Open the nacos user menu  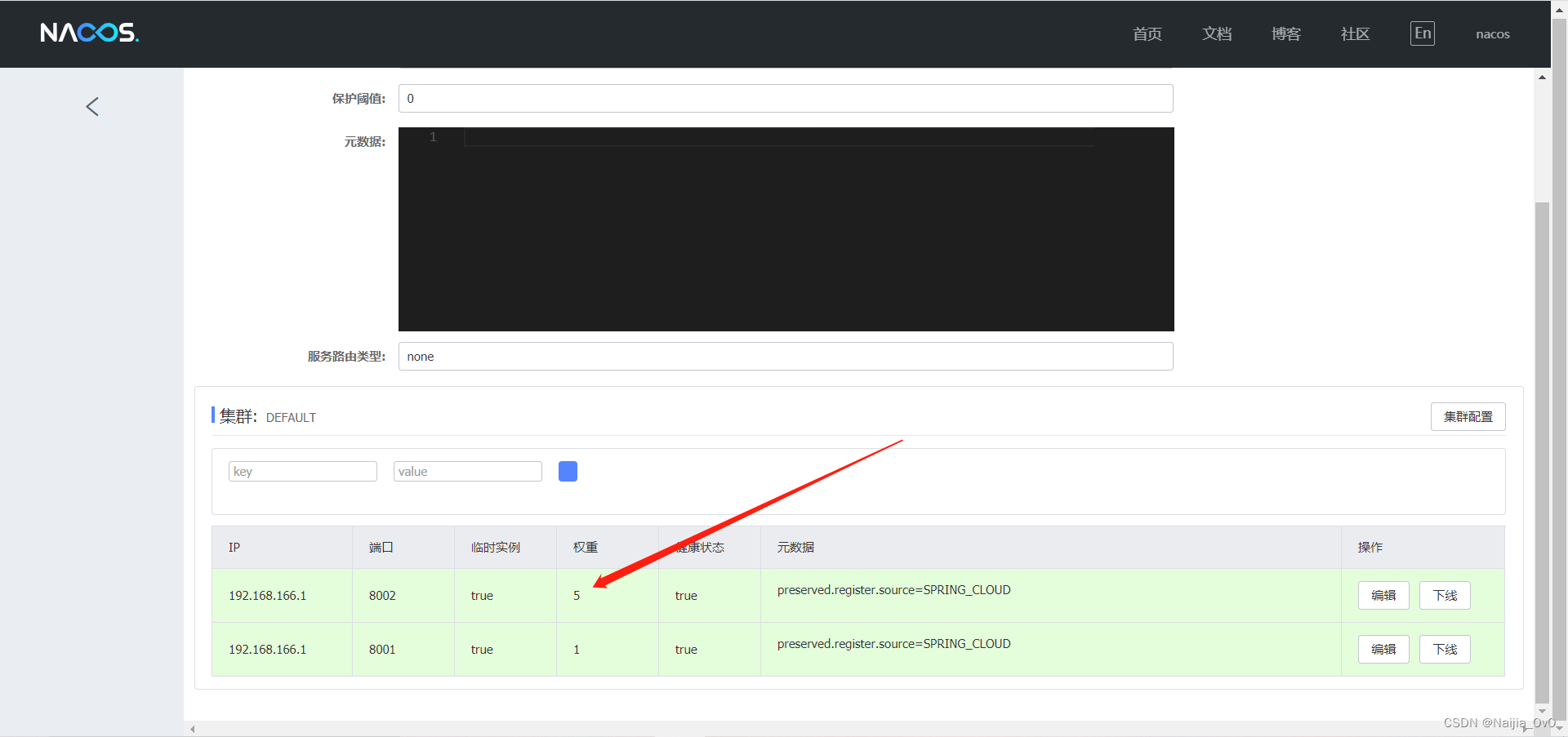(x=1492, y=34)
